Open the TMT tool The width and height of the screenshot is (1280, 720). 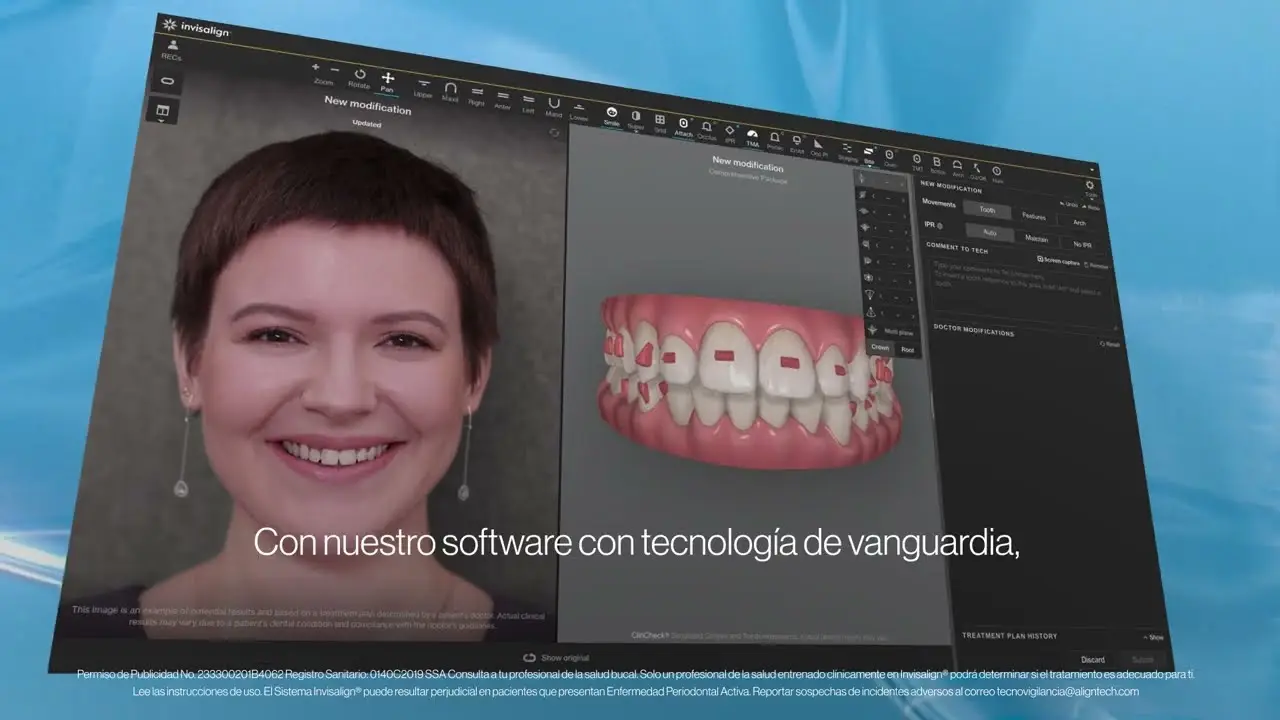click(917, 163)
